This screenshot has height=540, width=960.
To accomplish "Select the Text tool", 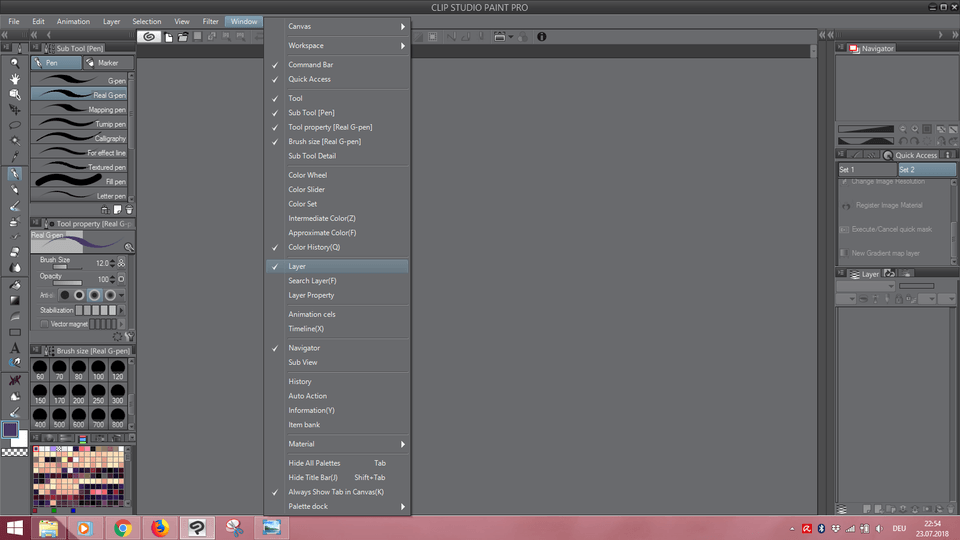I will point(15,348).
